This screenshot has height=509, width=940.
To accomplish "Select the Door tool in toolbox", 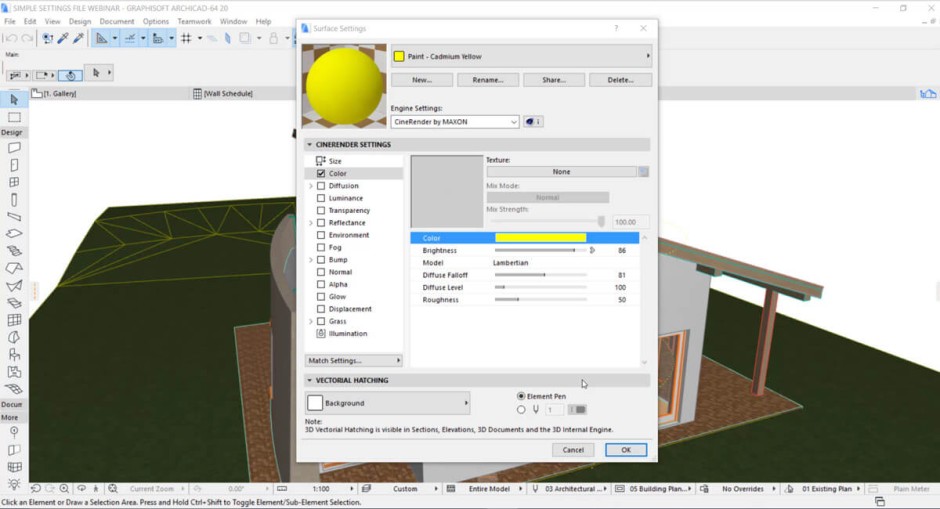I will coord(14,165).
